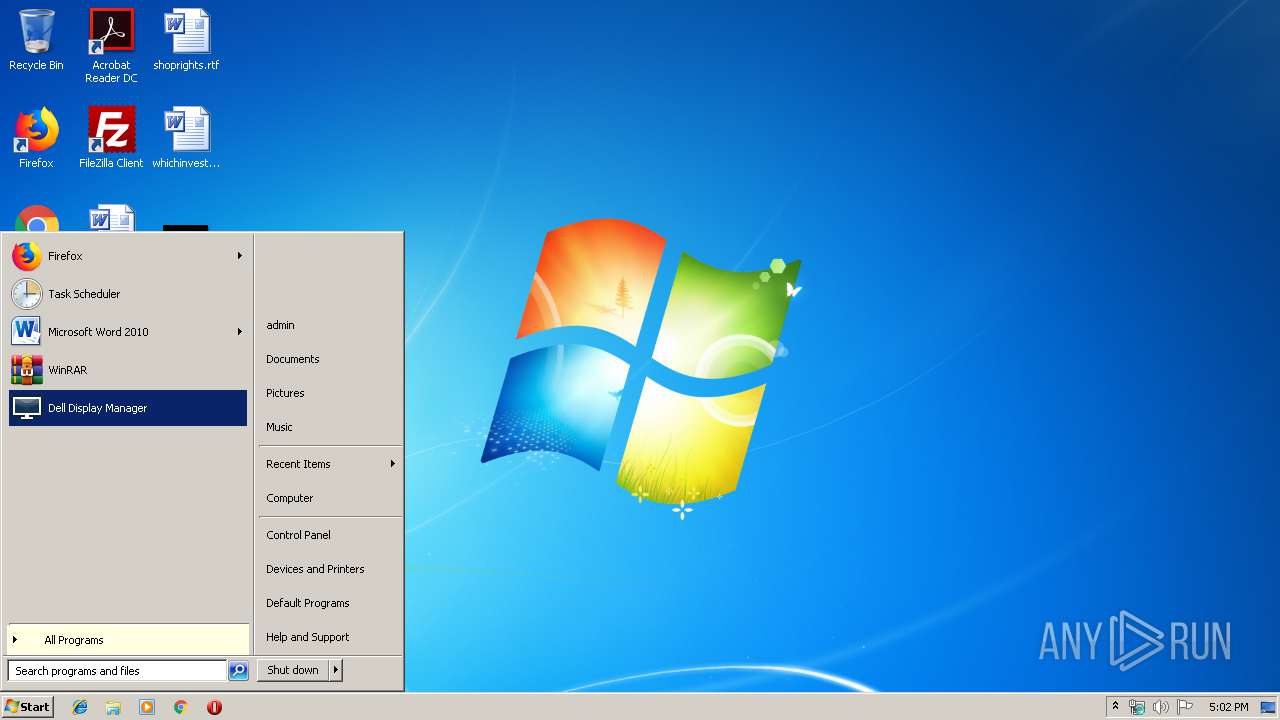The image size is (1280, 720).
Task: Expand Recent Items submenu
Action: (x=330, y=464)
